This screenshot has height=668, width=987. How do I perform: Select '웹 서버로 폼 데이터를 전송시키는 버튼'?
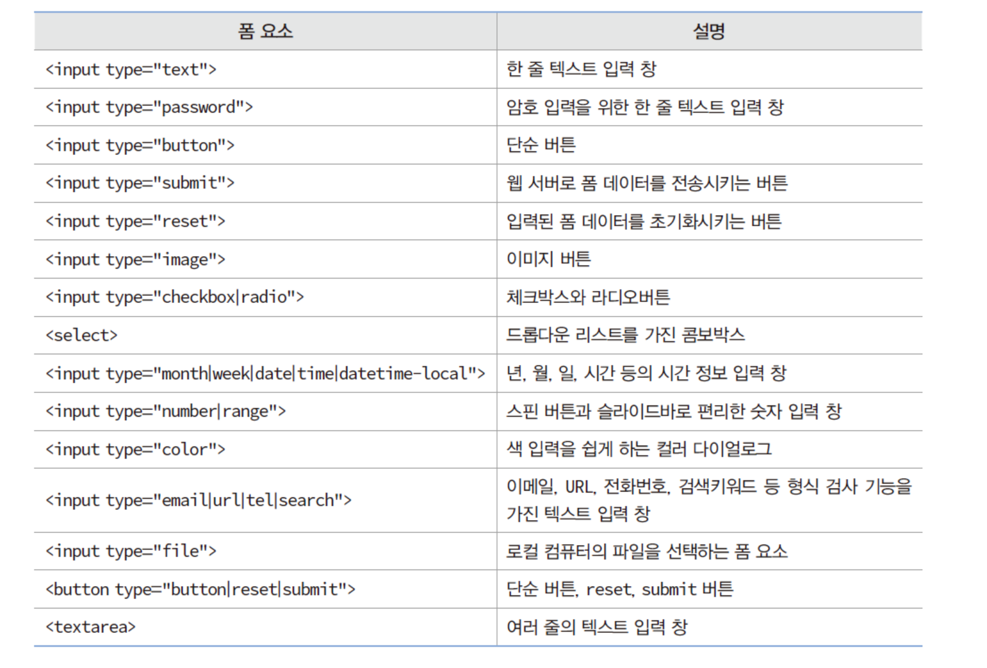tap(647, 183)
